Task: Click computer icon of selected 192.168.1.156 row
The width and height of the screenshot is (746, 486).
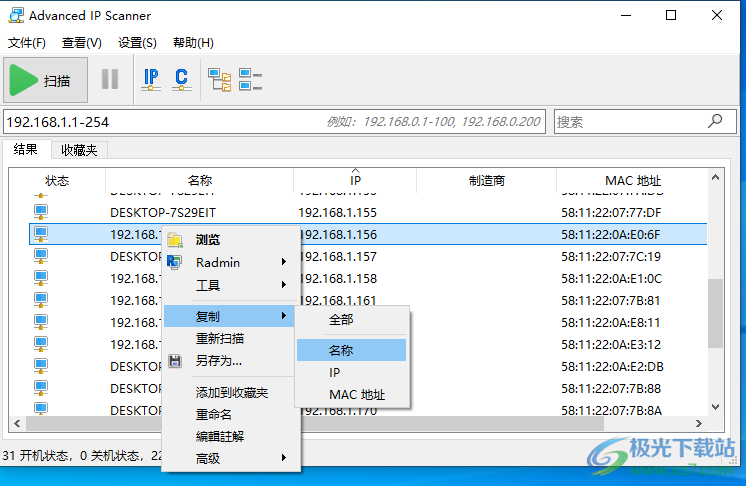Action: tap(41, 234)
